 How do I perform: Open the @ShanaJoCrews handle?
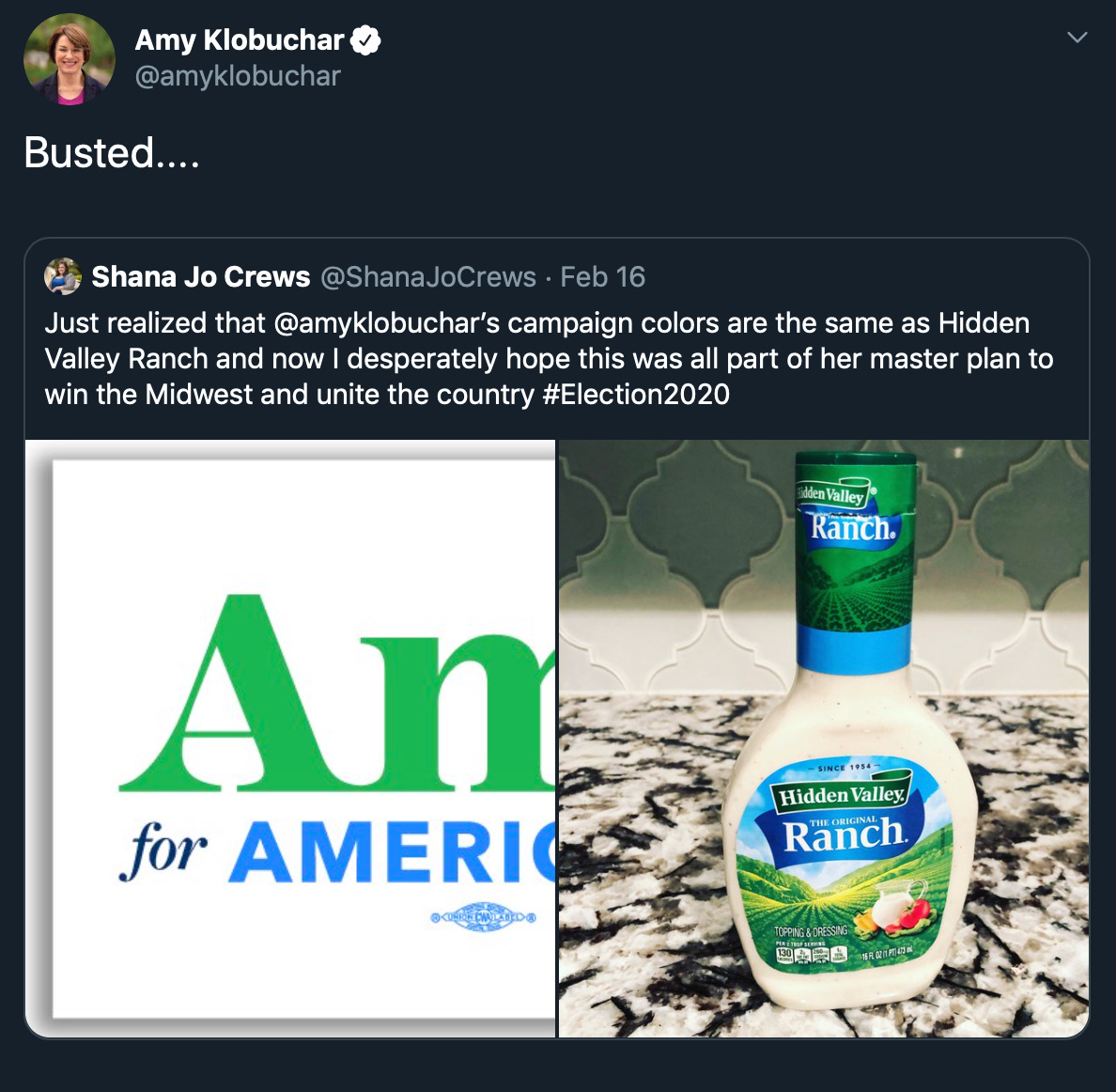pos(428,277)
